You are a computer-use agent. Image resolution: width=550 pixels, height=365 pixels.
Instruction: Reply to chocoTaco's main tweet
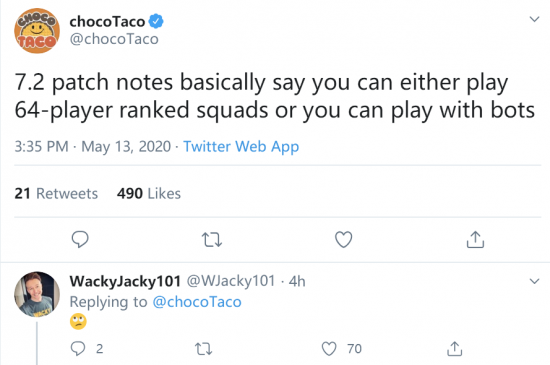(80, 239)
